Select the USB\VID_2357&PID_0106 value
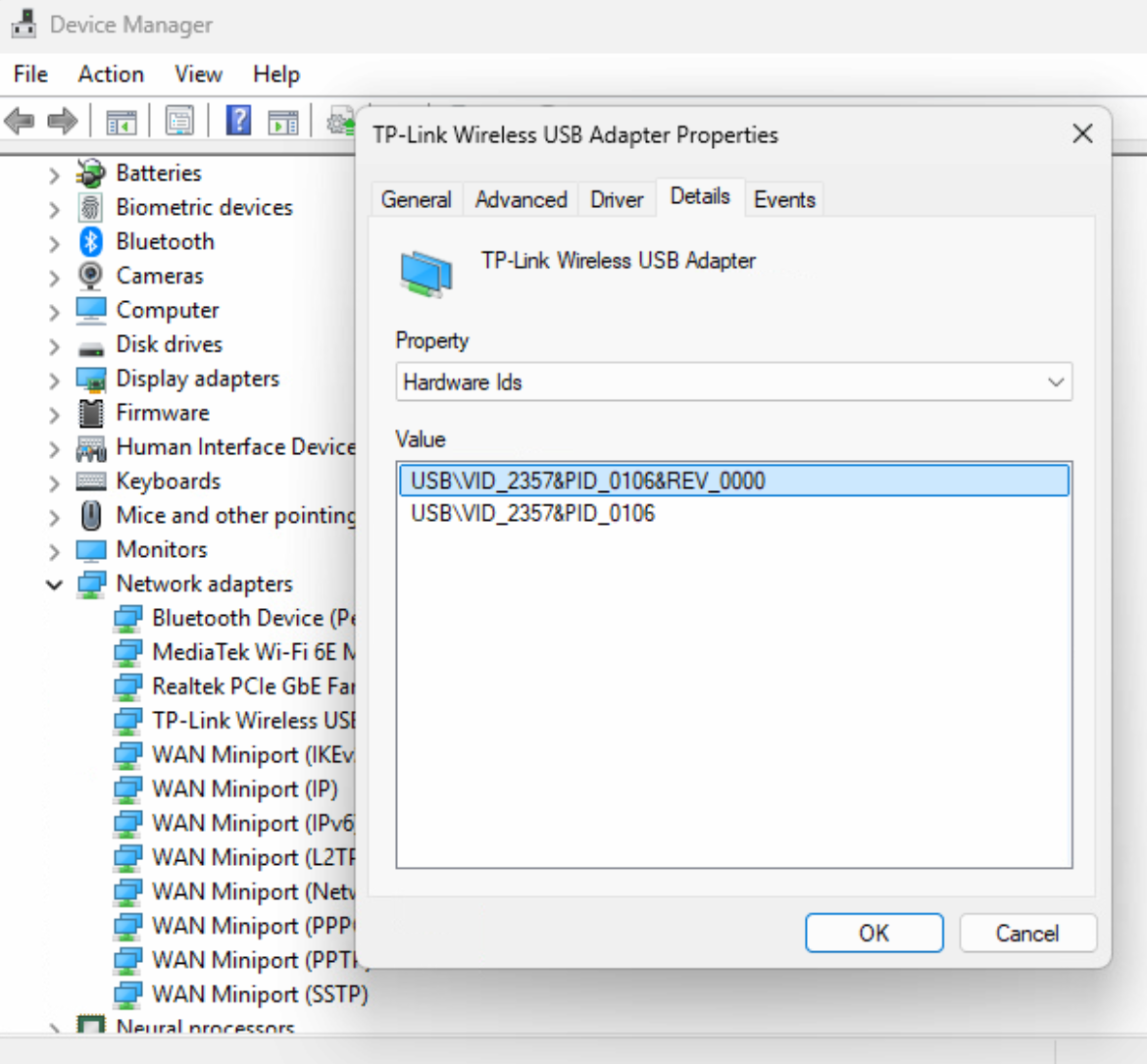 [734, 514]
